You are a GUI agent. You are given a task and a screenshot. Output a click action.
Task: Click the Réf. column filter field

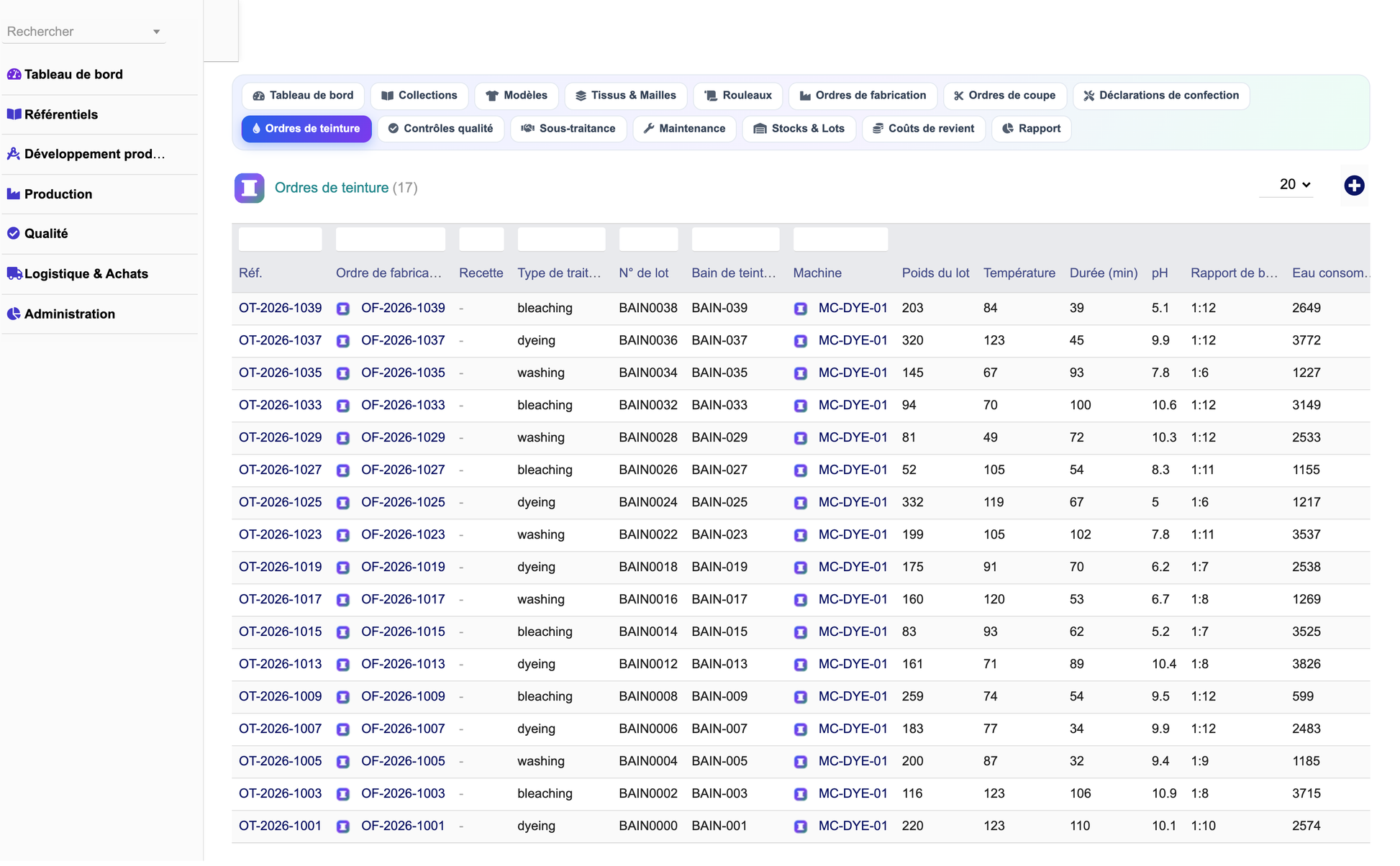pyautogui.click(x=280, y=239)
